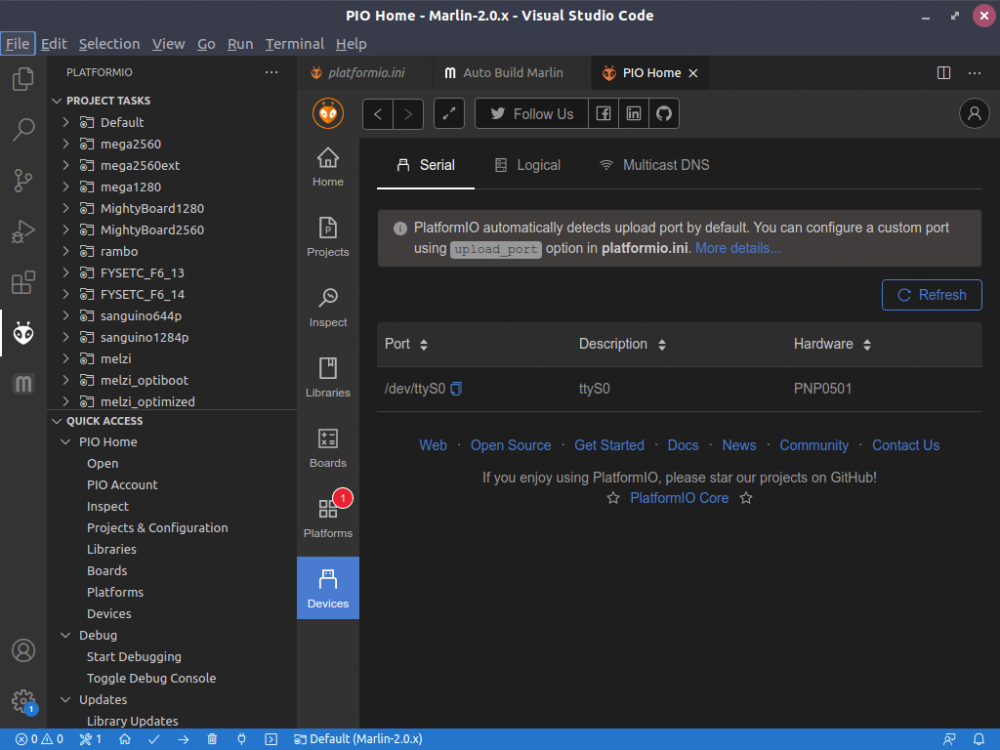Open Boards in the PIO Home sidebar

point(328,448)
